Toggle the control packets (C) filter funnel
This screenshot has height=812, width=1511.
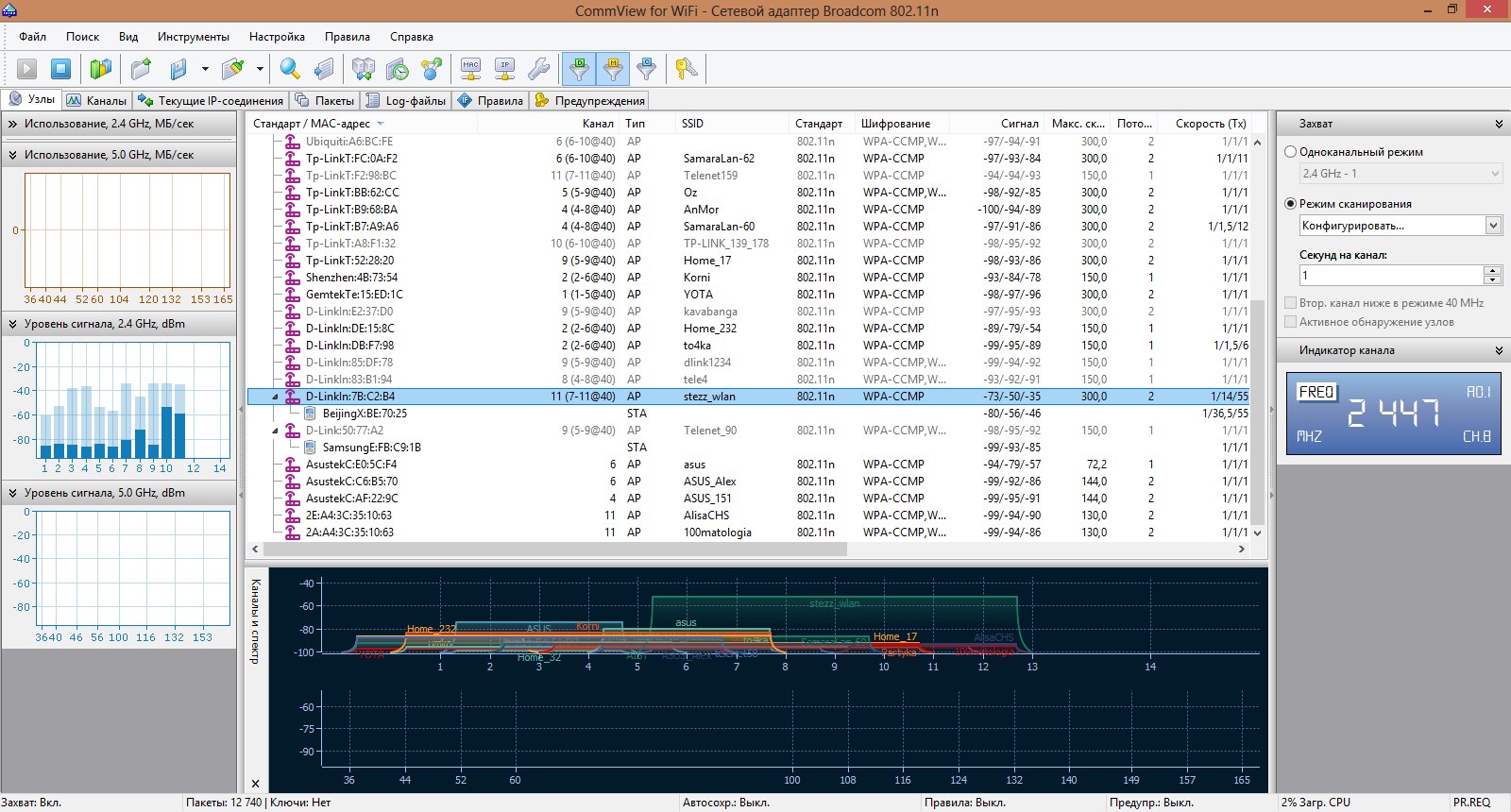pyautogui.click(x=647, y=69)
